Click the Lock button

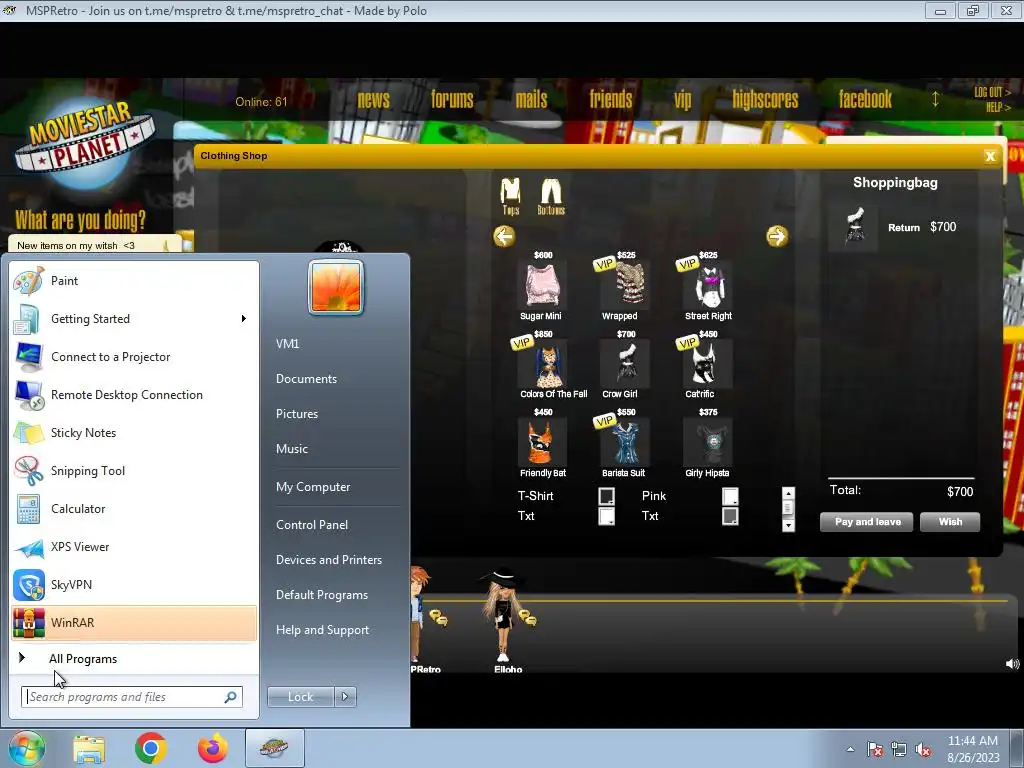pyautogui.click(x=301, y=697)
